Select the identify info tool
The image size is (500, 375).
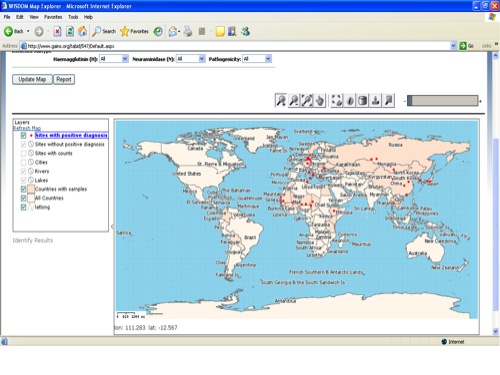tap(350, 100)
